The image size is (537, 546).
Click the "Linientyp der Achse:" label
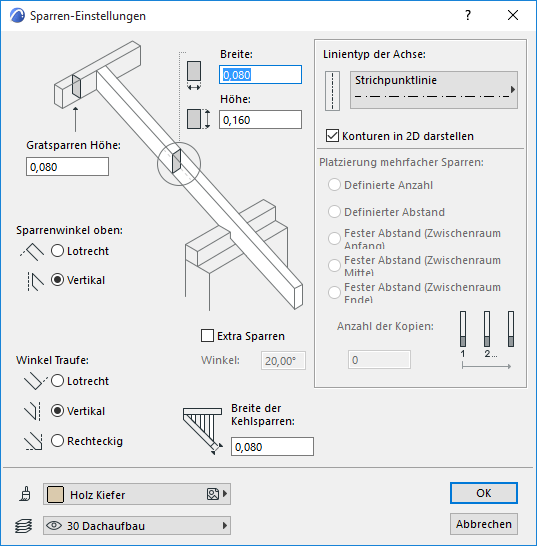[x=374, y=54]
